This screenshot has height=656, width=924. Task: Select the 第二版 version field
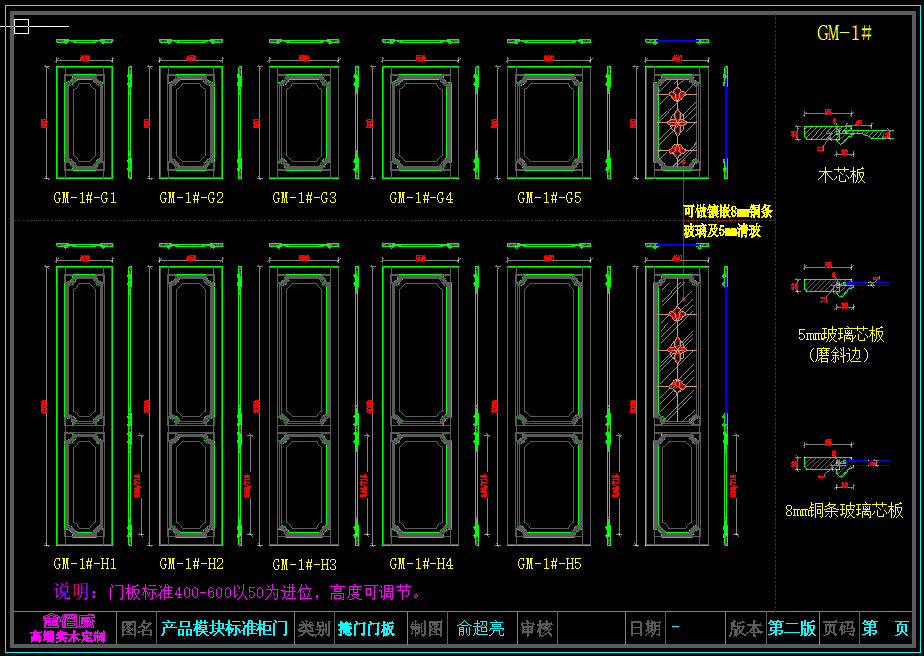point(792,629)
